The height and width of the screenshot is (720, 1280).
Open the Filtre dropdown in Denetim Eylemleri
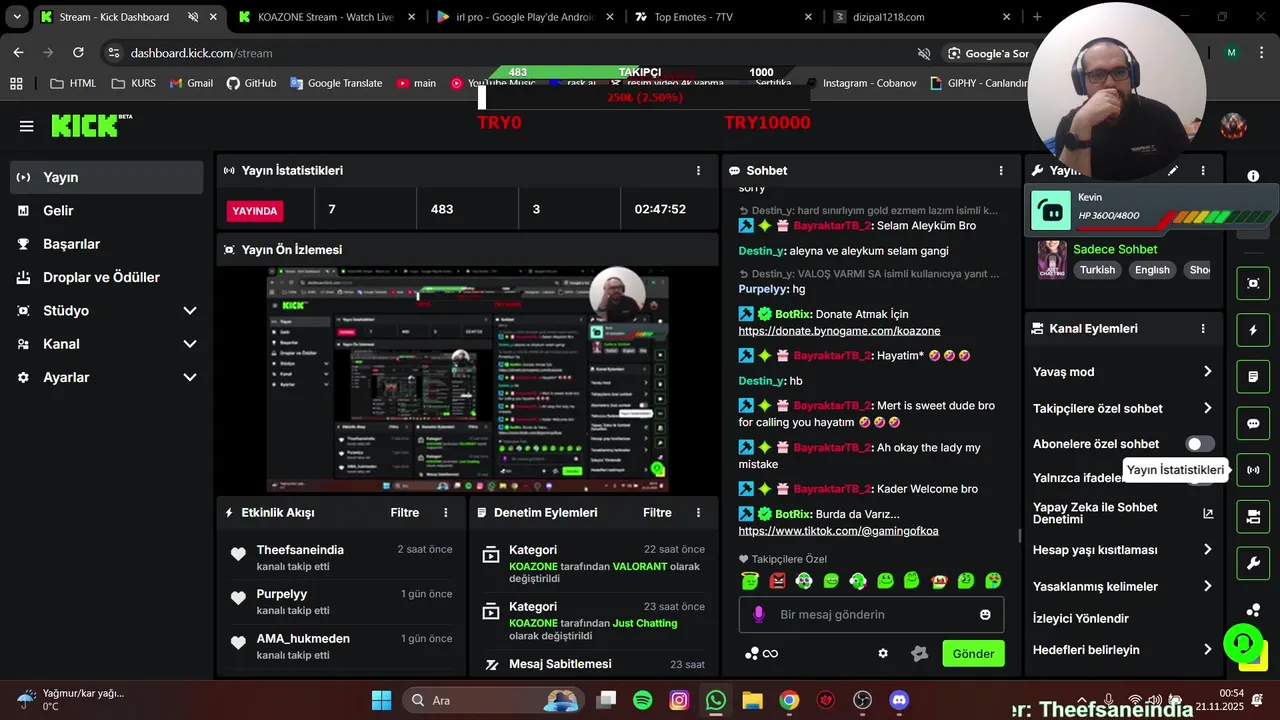pyautogui.click(x=657, y=513)
